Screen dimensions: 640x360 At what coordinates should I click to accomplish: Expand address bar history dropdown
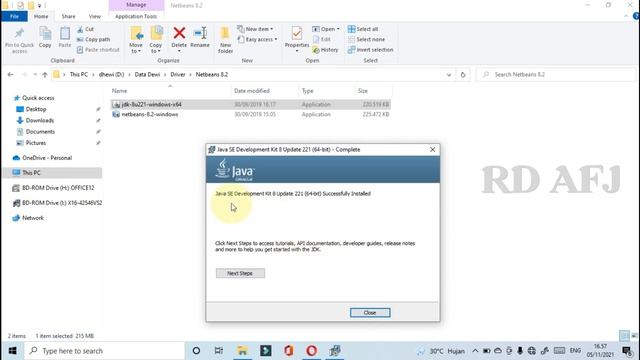(x=449, y=75)
